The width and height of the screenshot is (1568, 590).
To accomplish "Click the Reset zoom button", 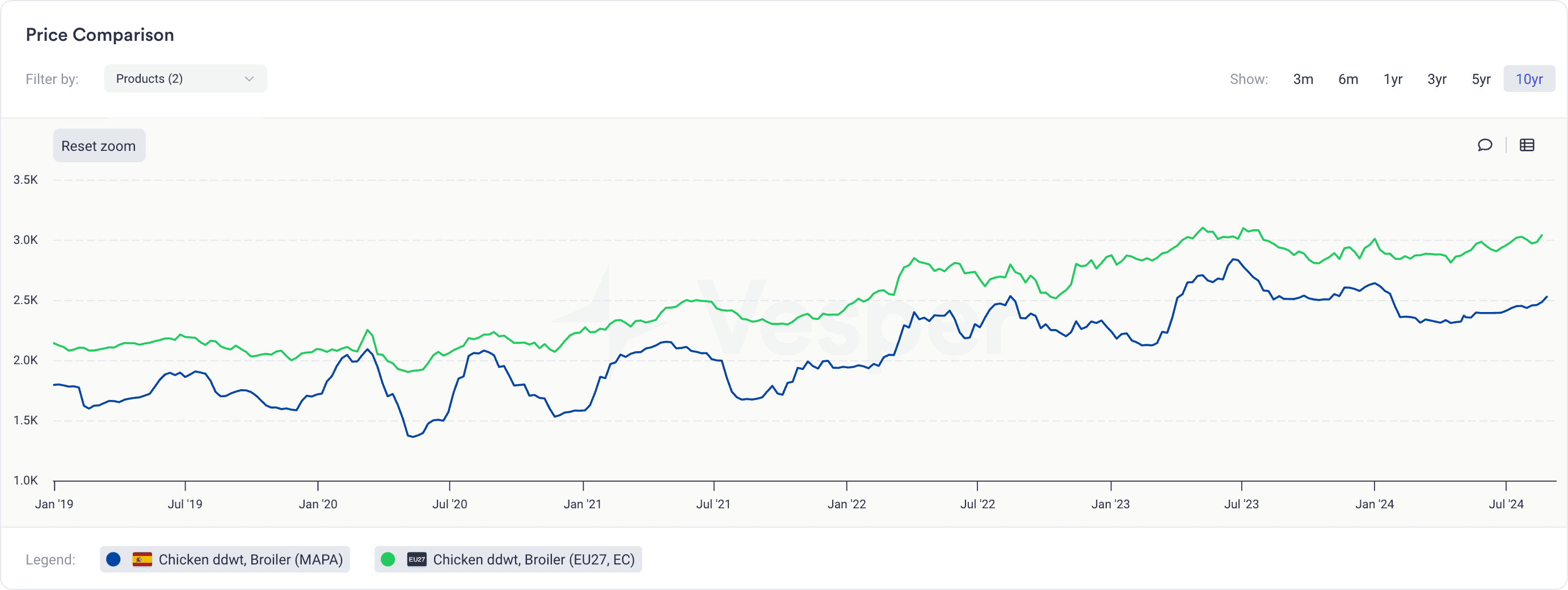I will pyautogui.click(x=99, y=146).
